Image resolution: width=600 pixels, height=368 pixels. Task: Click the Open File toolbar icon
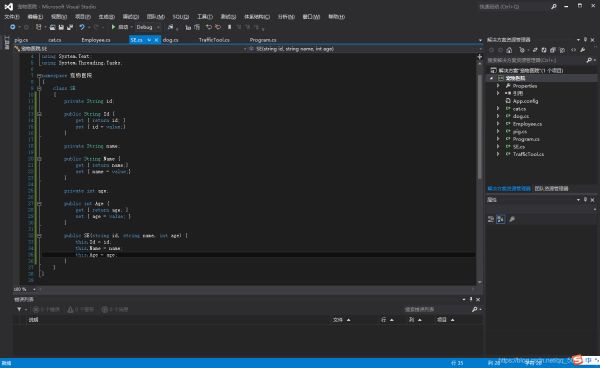(52, 27)
